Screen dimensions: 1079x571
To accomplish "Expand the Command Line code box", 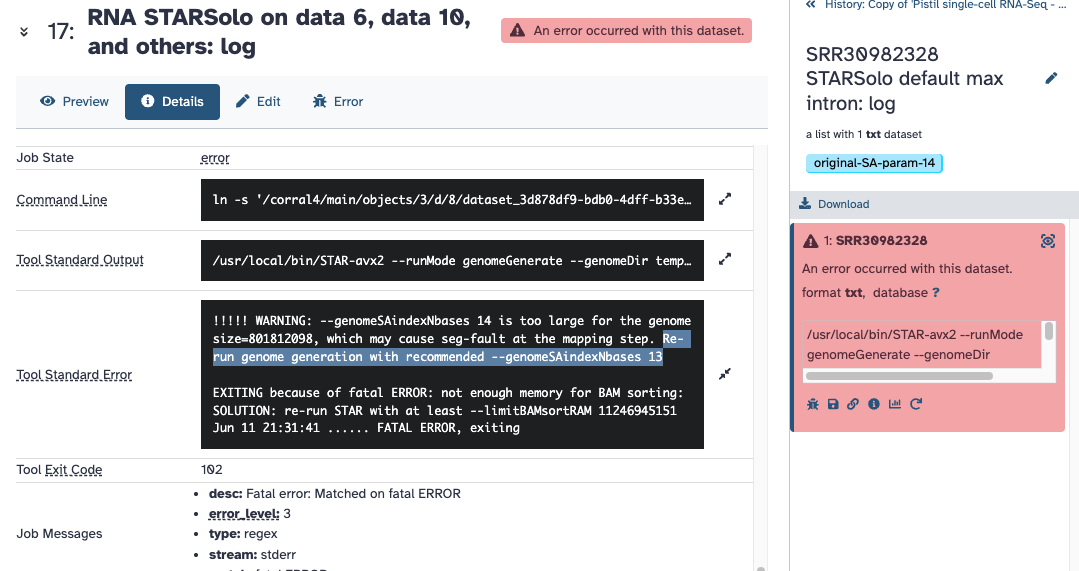I will point(725,200).
